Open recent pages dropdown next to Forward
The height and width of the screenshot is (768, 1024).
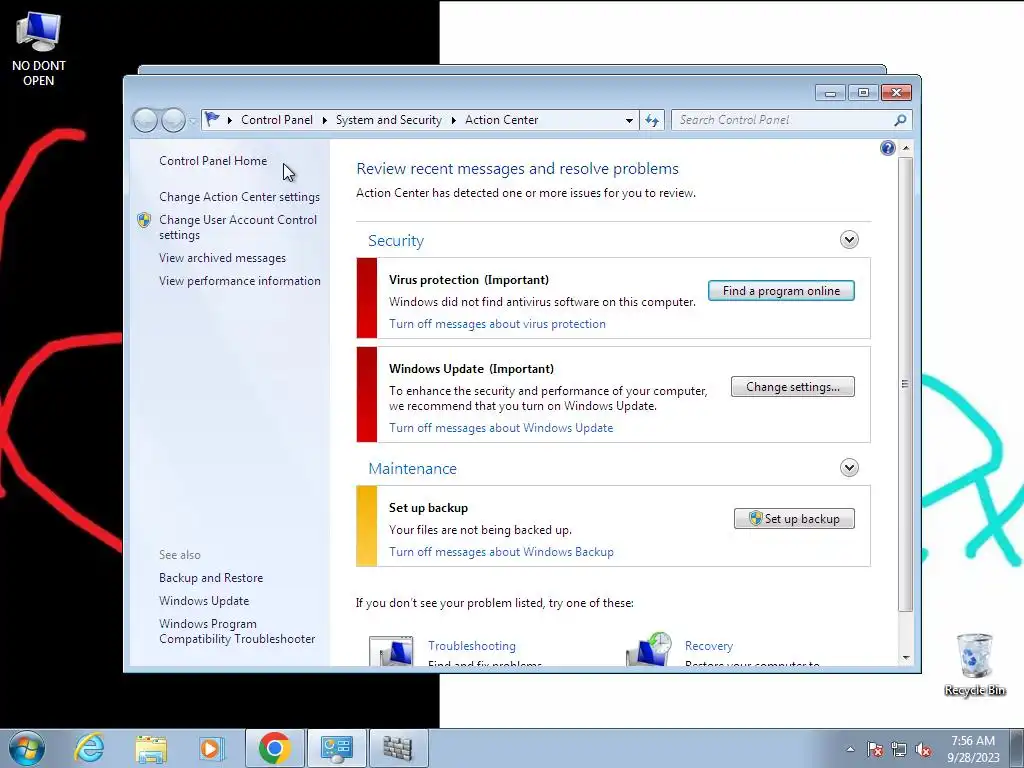click(193, 121)
